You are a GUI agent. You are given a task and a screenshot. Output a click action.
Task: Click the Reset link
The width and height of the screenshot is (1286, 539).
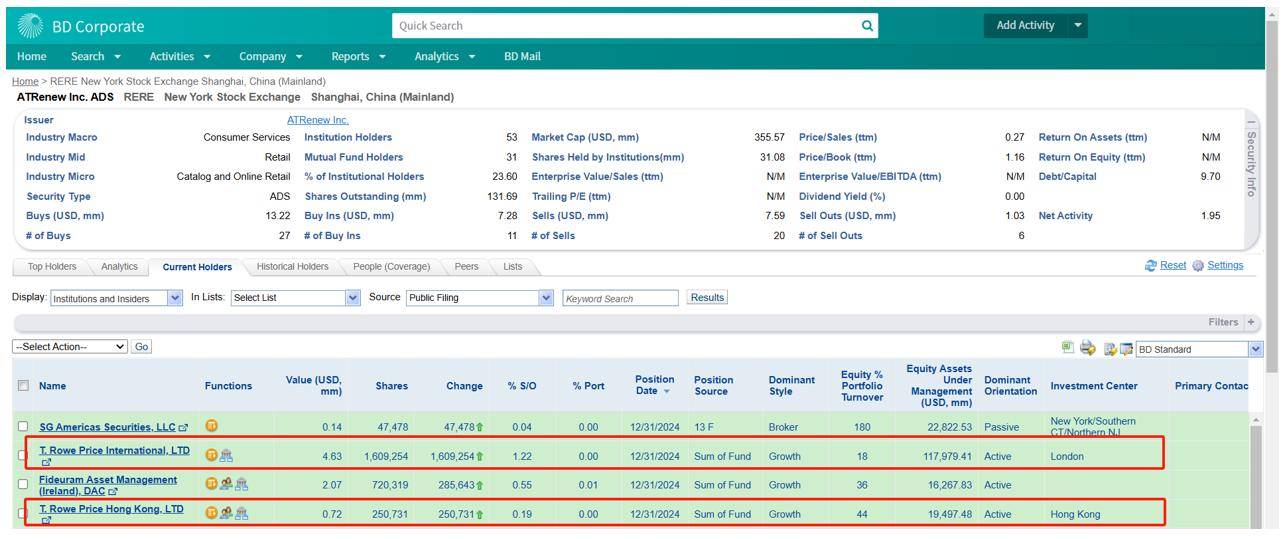coord(1173,266)
